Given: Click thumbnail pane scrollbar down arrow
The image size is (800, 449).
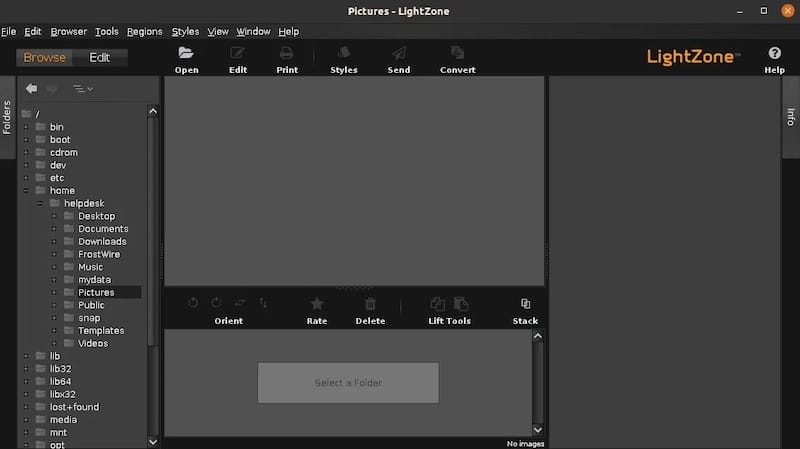Looking at the screenshot, I should pos(538,430).
